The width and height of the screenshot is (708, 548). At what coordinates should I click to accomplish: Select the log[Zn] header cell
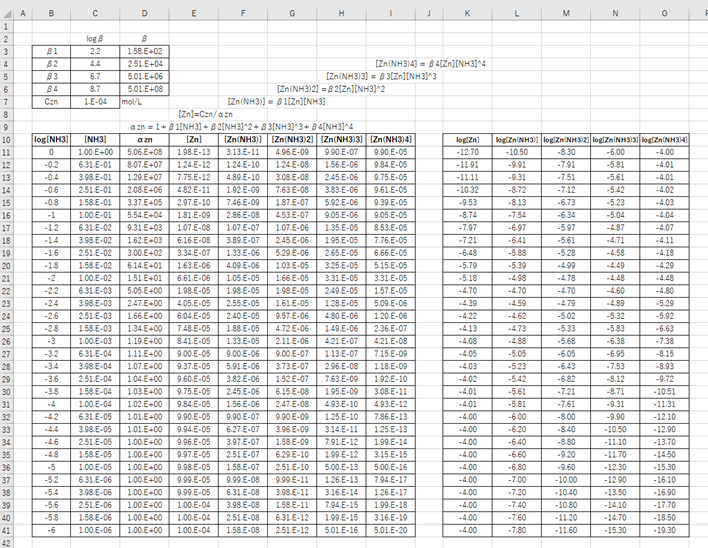click(x=467, y=140)
